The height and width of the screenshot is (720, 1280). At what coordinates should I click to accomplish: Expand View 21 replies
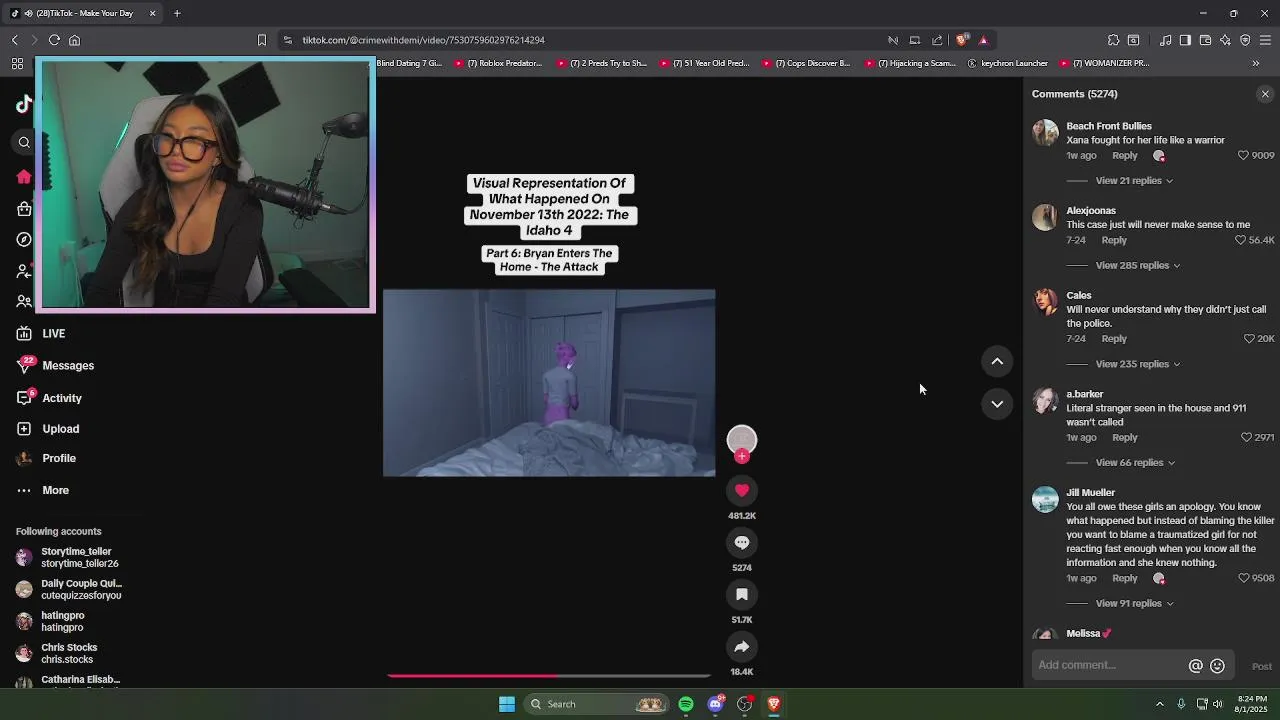coord(1134,181)
